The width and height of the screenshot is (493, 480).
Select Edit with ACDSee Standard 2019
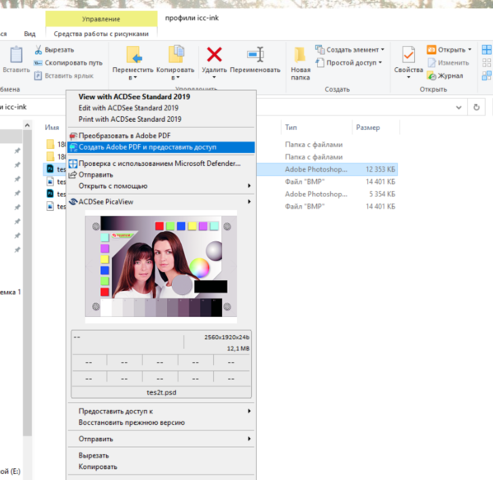pos(128,108)
